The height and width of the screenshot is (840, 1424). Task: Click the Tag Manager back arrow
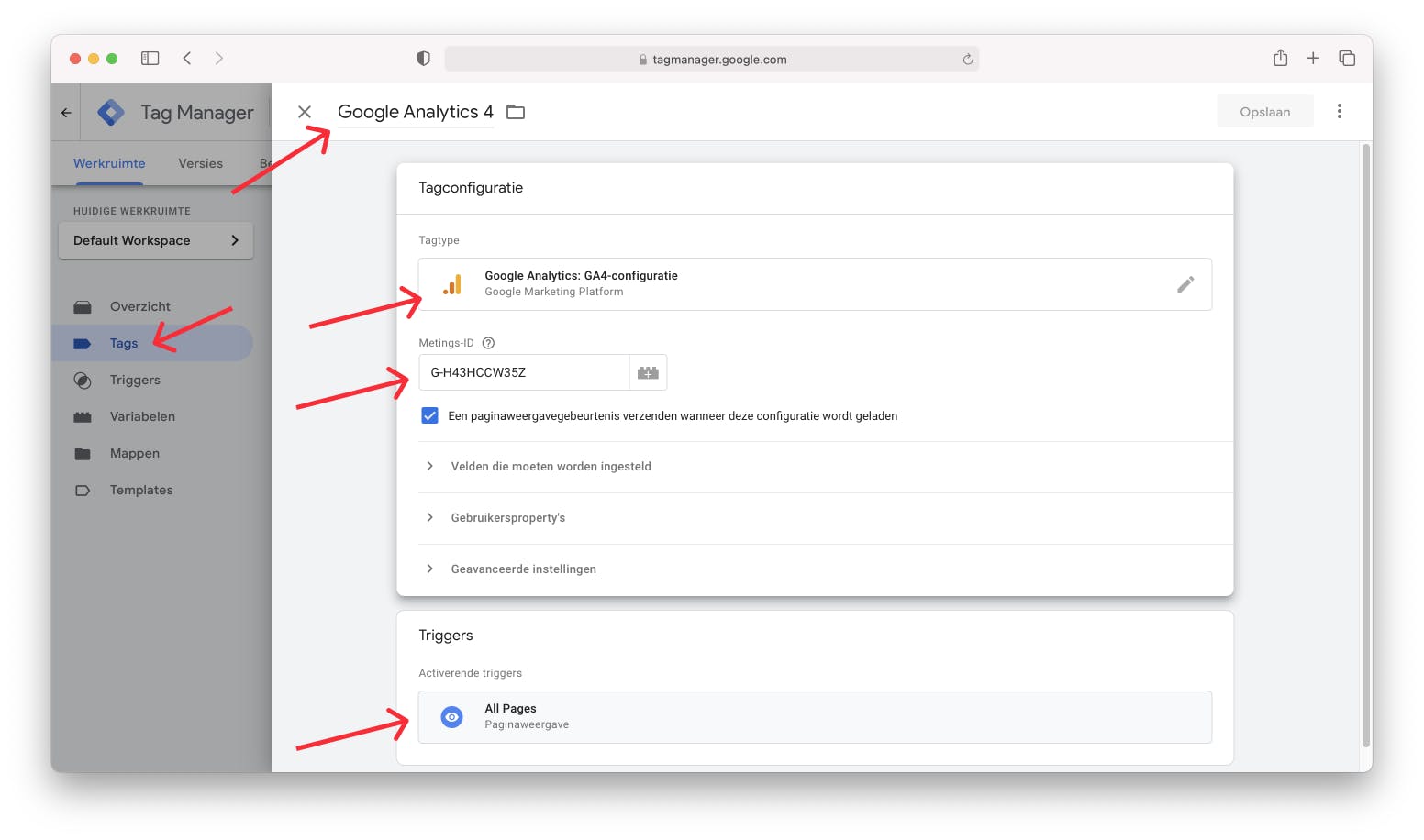click(66, 113)
